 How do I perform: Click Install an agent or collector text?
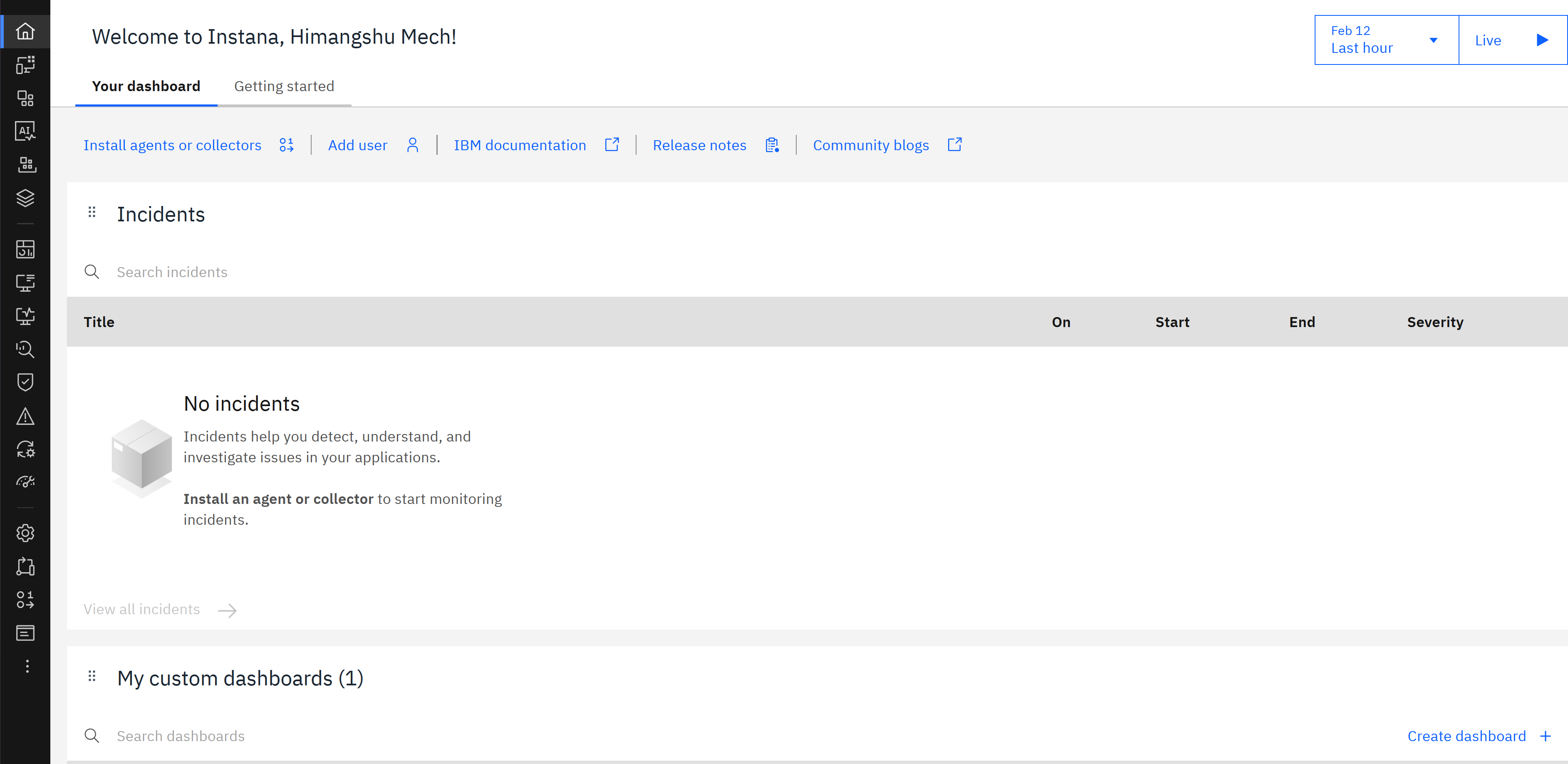tap(278, 499)
